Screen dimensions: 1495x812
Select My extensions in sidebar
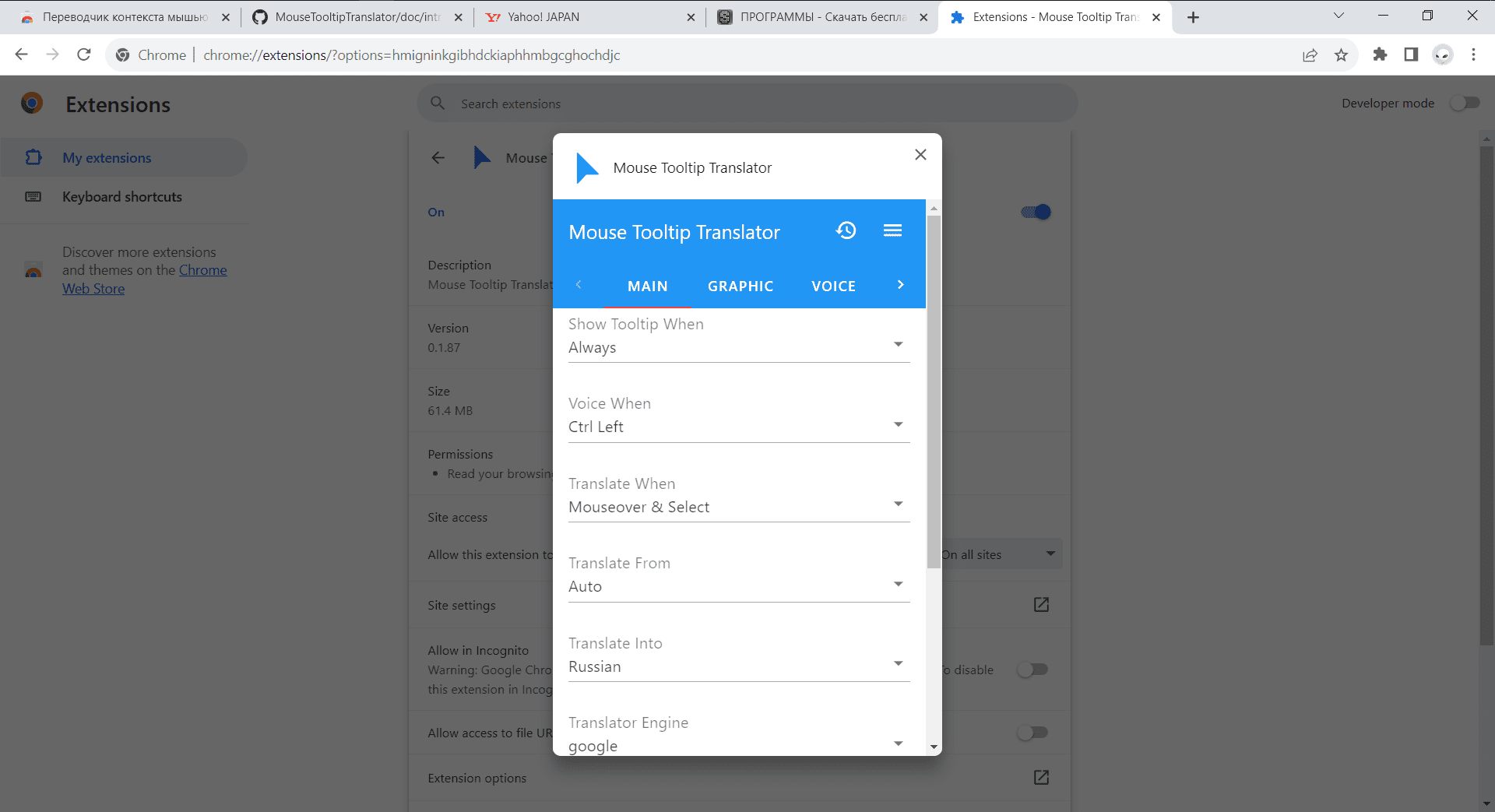(124, 158)
